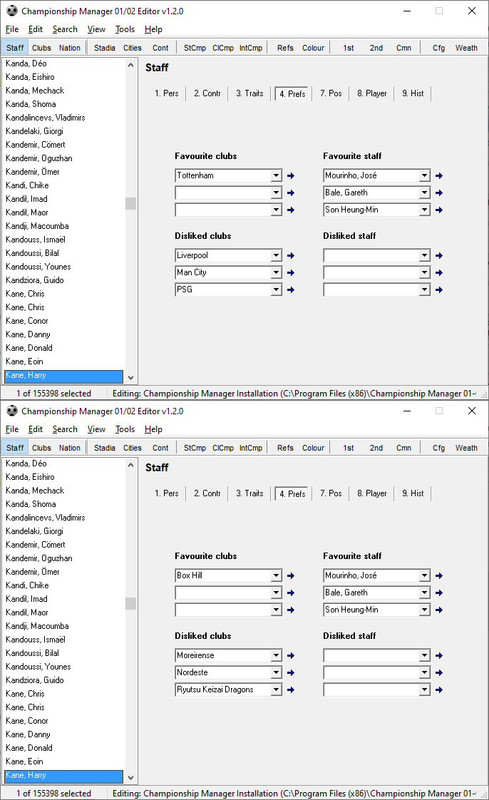Open Cfg toolbar button in bottom window
The image size is (489, 800).
(438, 448)
